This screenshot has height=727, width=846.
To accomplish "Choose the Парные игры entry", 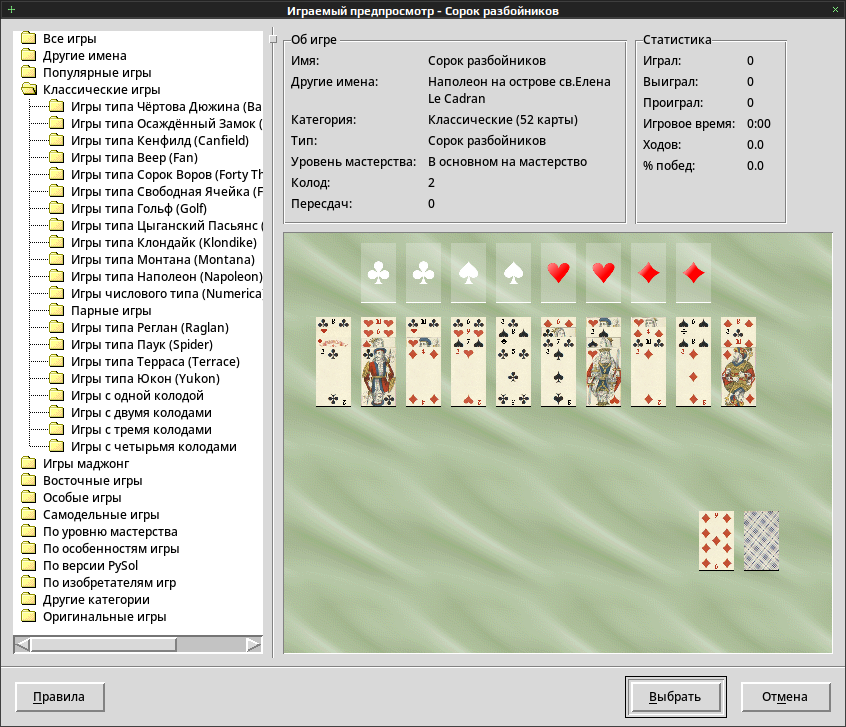I will [111, 310].
